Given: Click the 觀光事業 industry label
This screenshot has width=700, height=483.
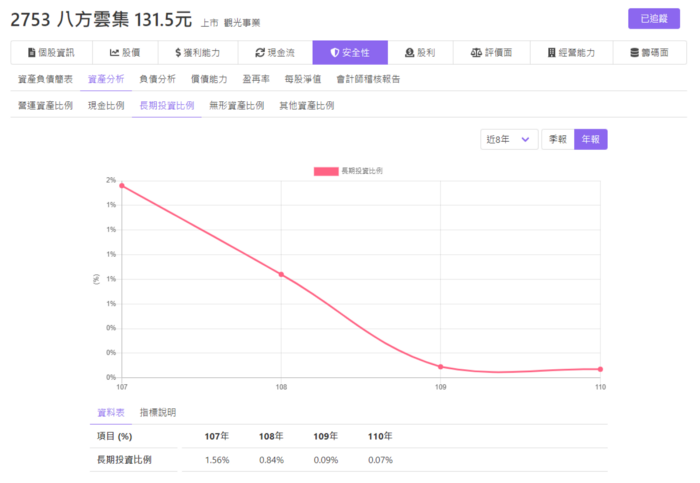Looking at the screenshot, I should [x=242, y=23].
